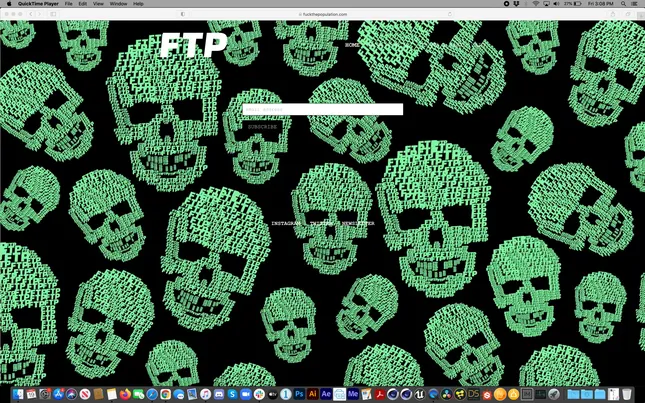Open Finder from the dock
The image size is (645, 403).
(18, 394)
